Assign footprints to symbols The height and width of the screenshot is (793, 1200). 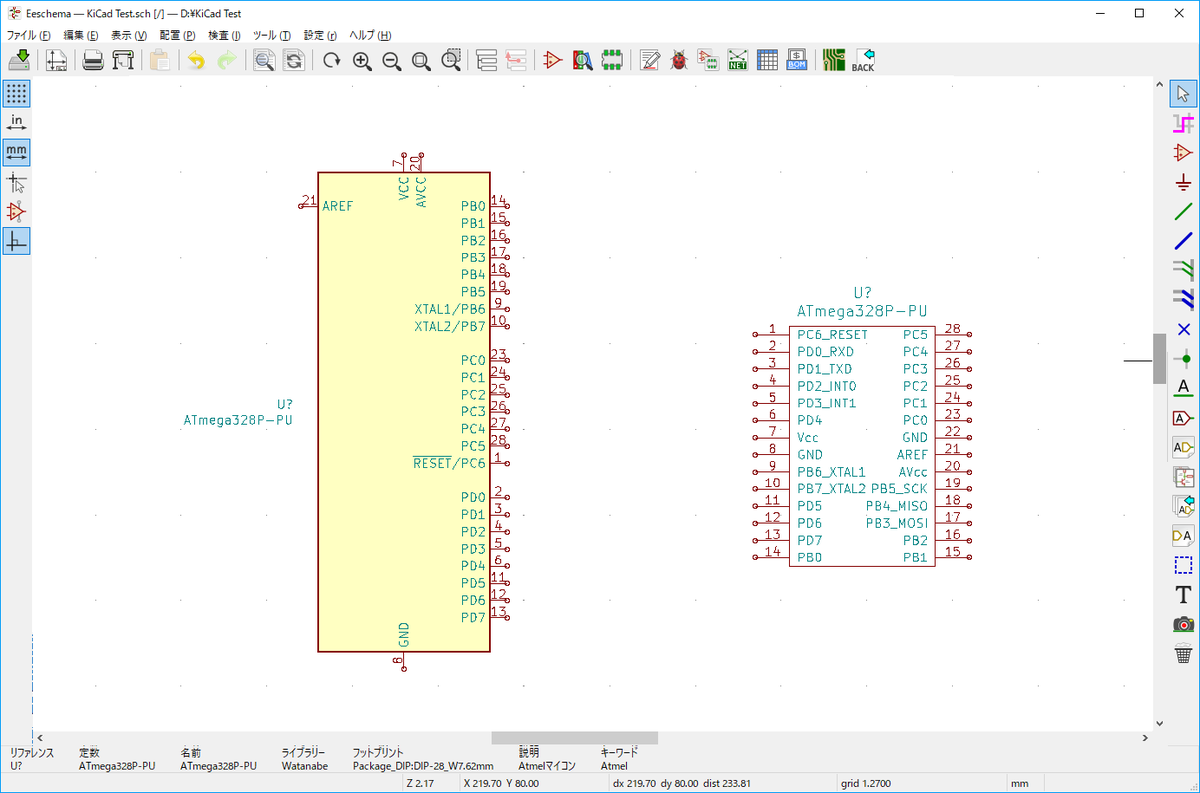point(709,60)
